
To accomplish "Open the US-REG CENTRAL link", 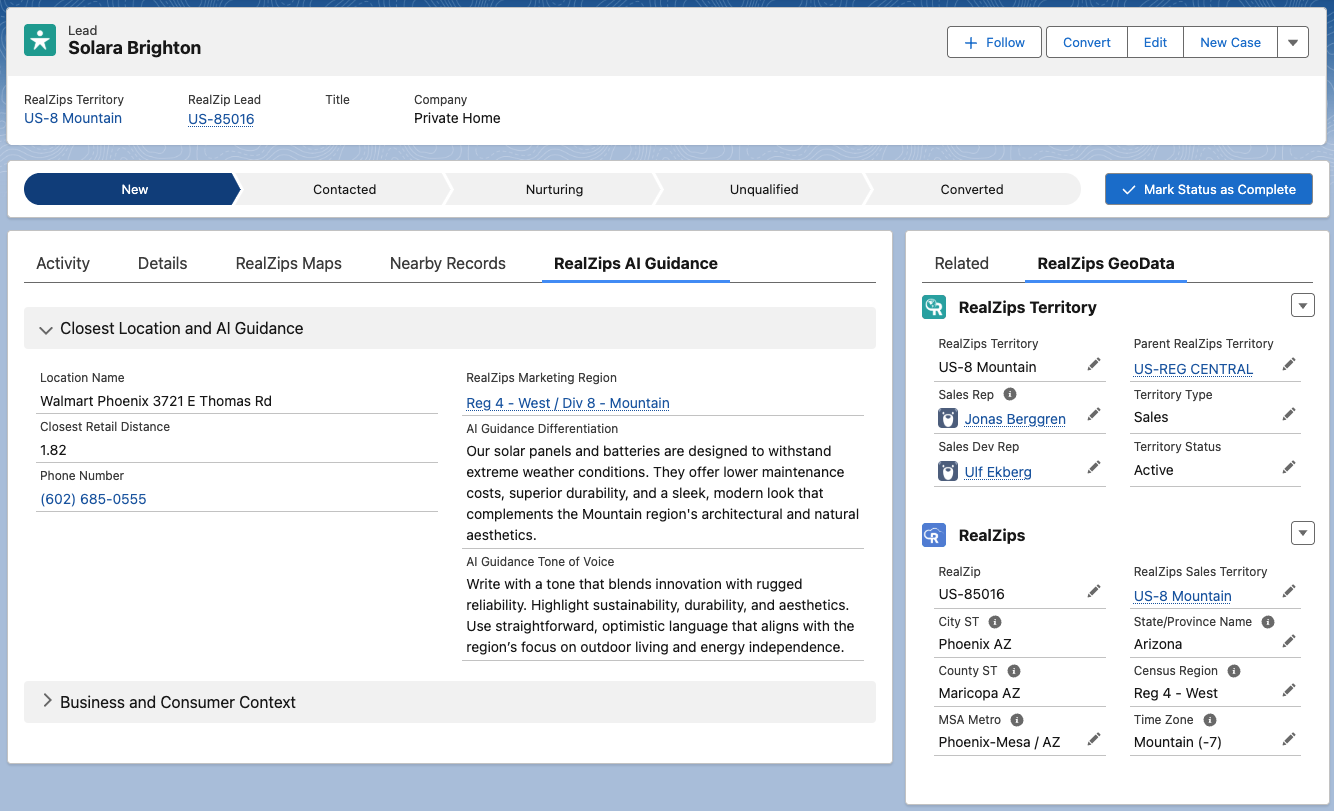I will 1193,369.
